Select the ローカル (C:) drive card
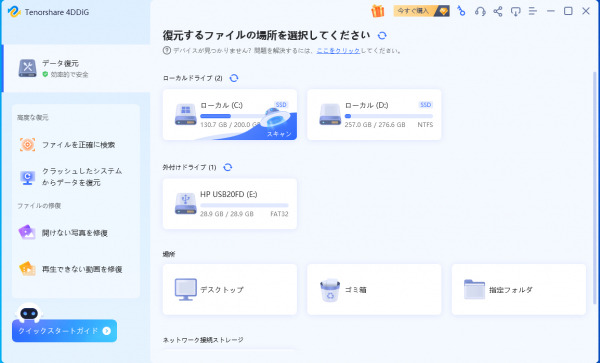The image size is (600, 363). (x=230, y=115)
